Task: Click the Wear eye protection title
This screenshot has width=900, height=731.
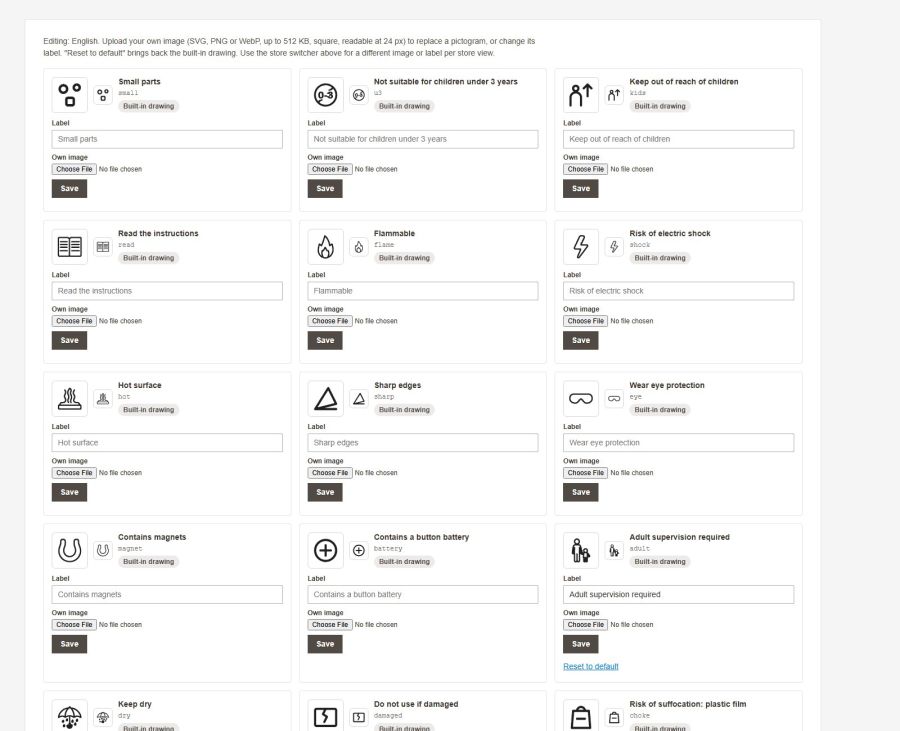Action: tap(667, 386)
